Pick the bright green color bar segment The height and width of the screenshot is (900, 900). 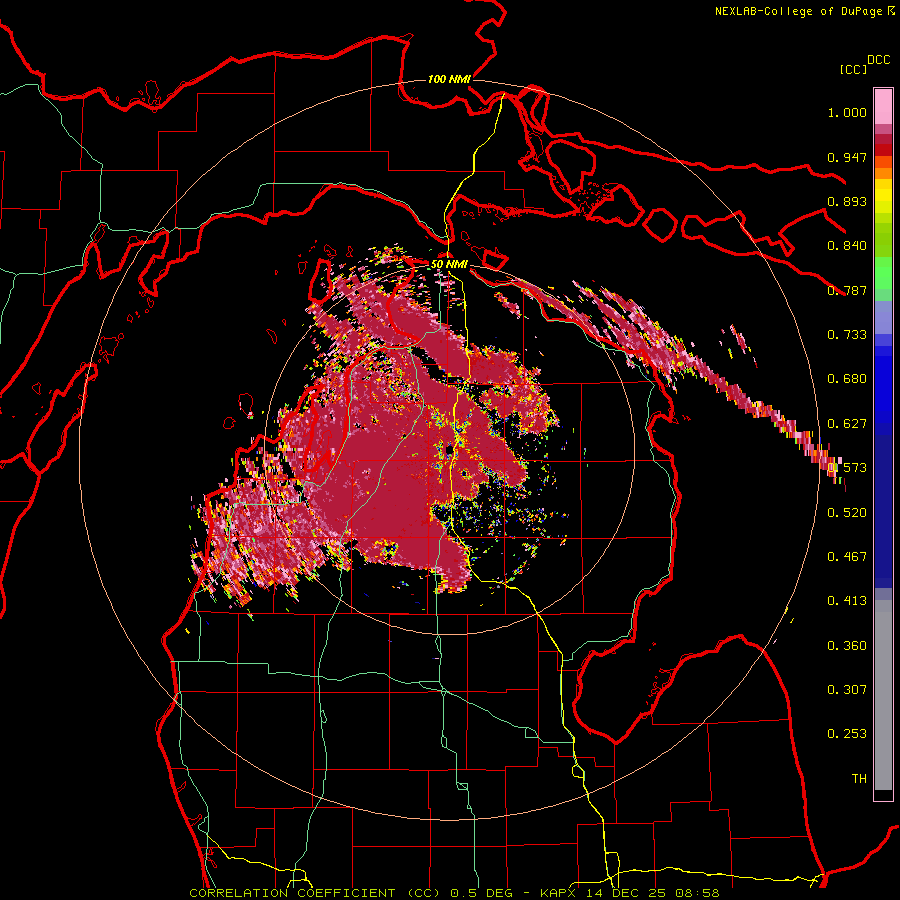883,273
